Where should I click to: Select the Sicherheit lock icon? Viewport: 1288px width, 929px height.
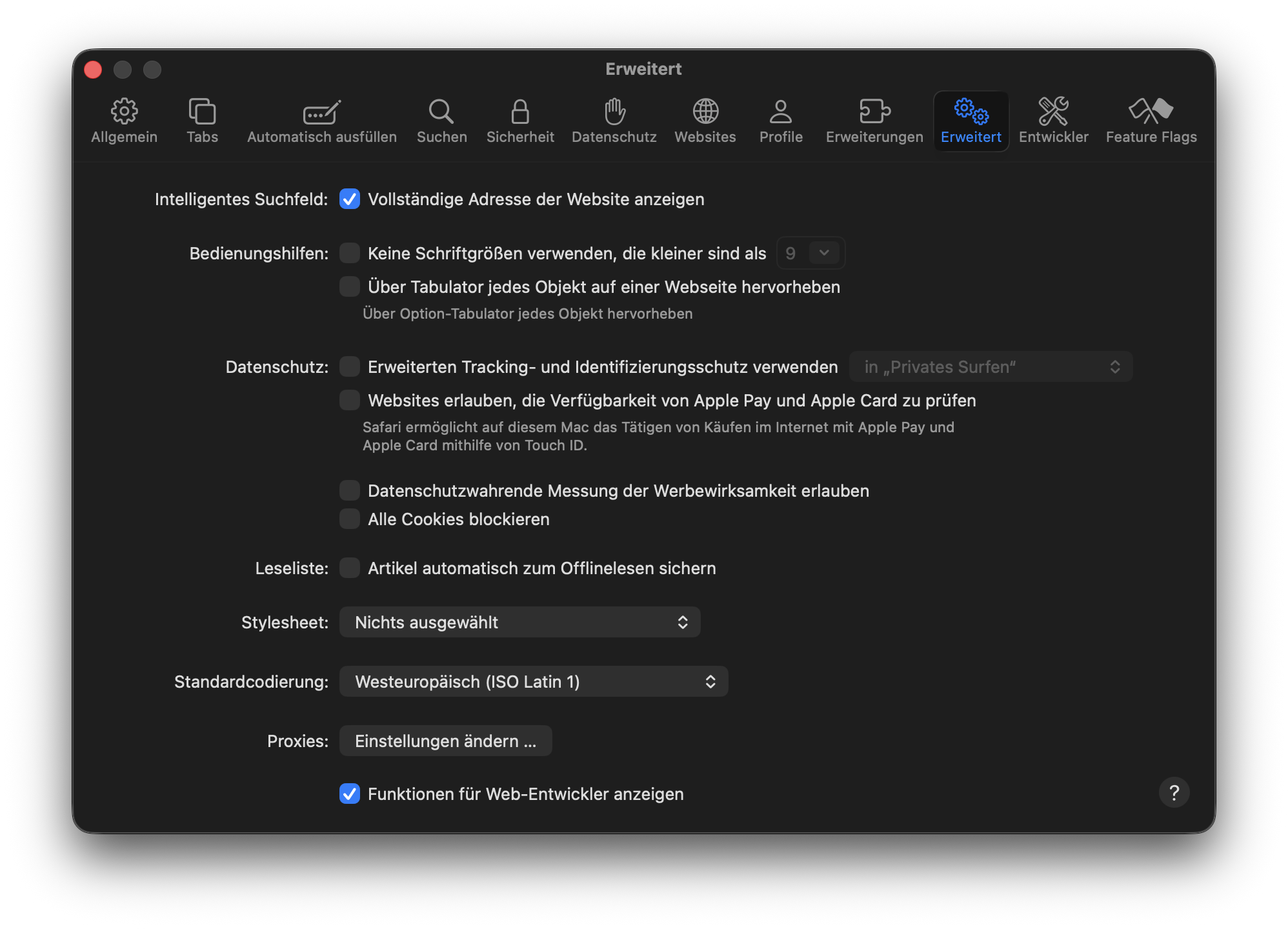coord(520,112)
